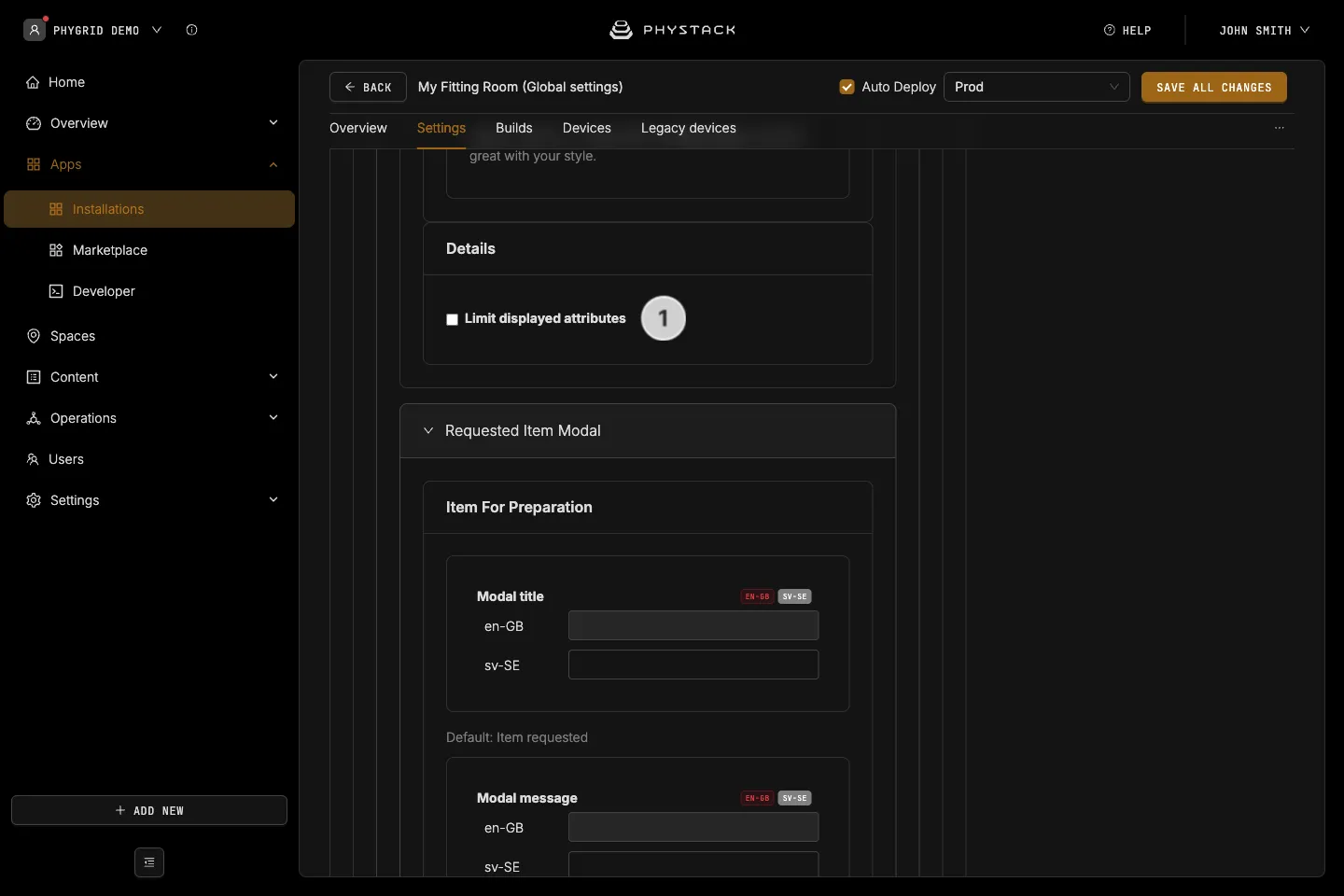This screenshot has height=896, width=1344.
Task: Go to Home via its house icon
Action: pos(33,82)
